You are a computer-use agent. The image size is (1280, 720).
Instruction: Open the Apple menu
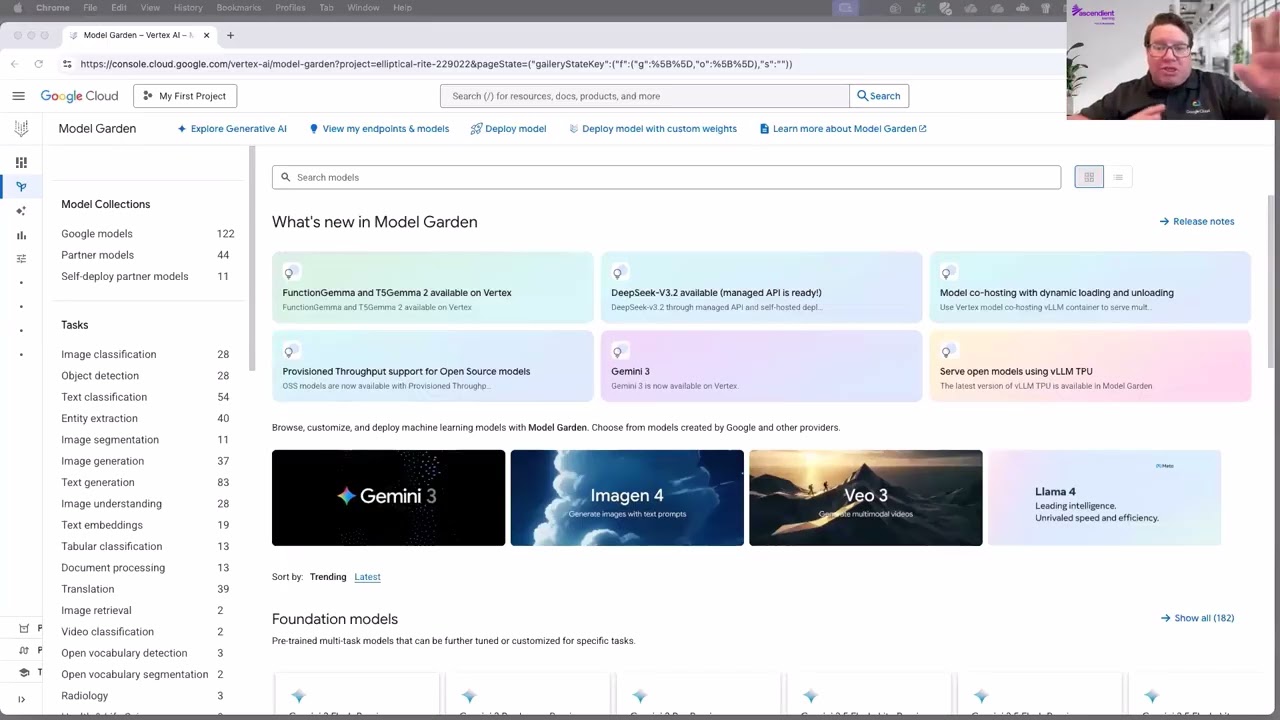click(x=17, y=8)
